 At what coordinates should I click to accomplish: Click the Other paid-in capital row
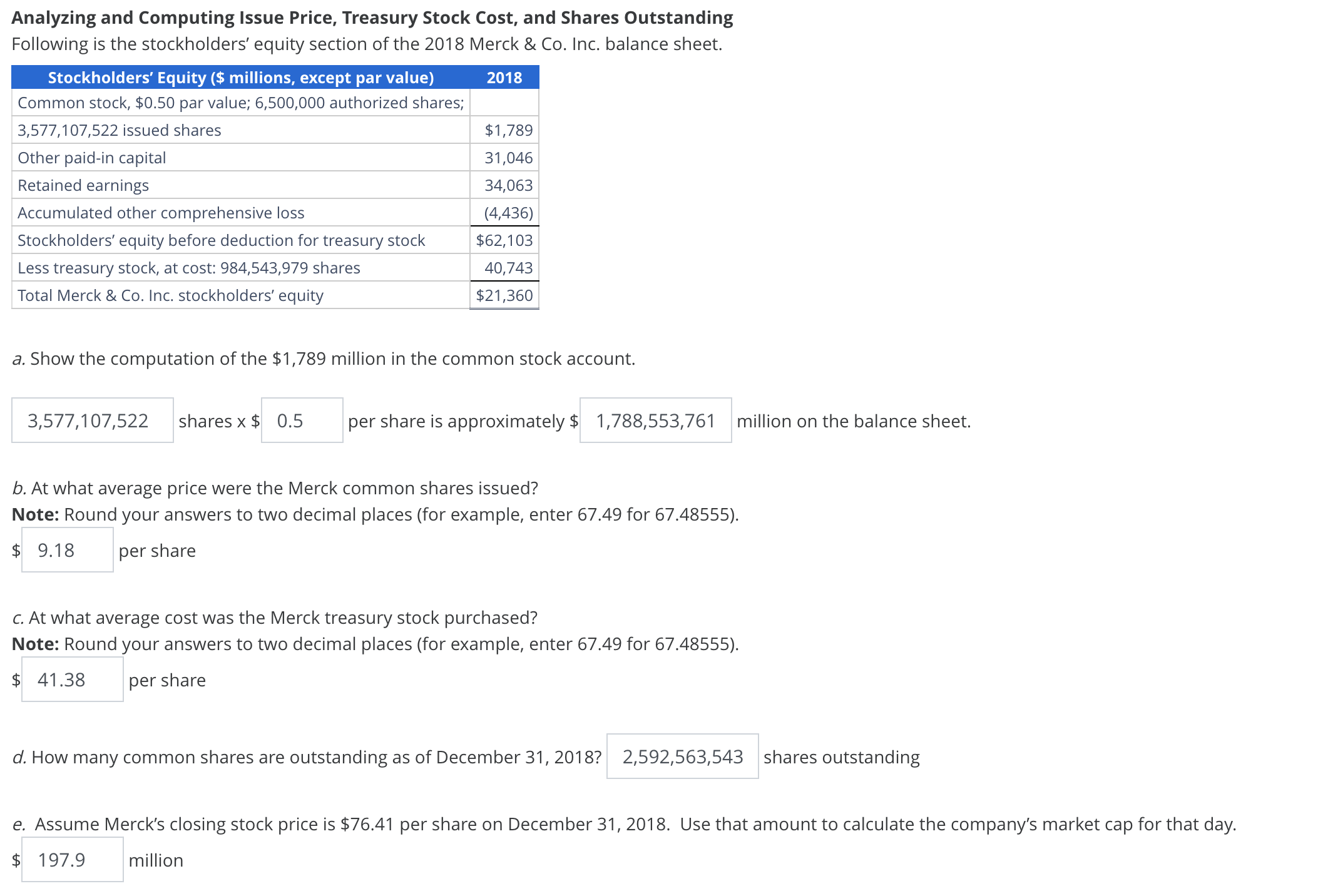91,158
